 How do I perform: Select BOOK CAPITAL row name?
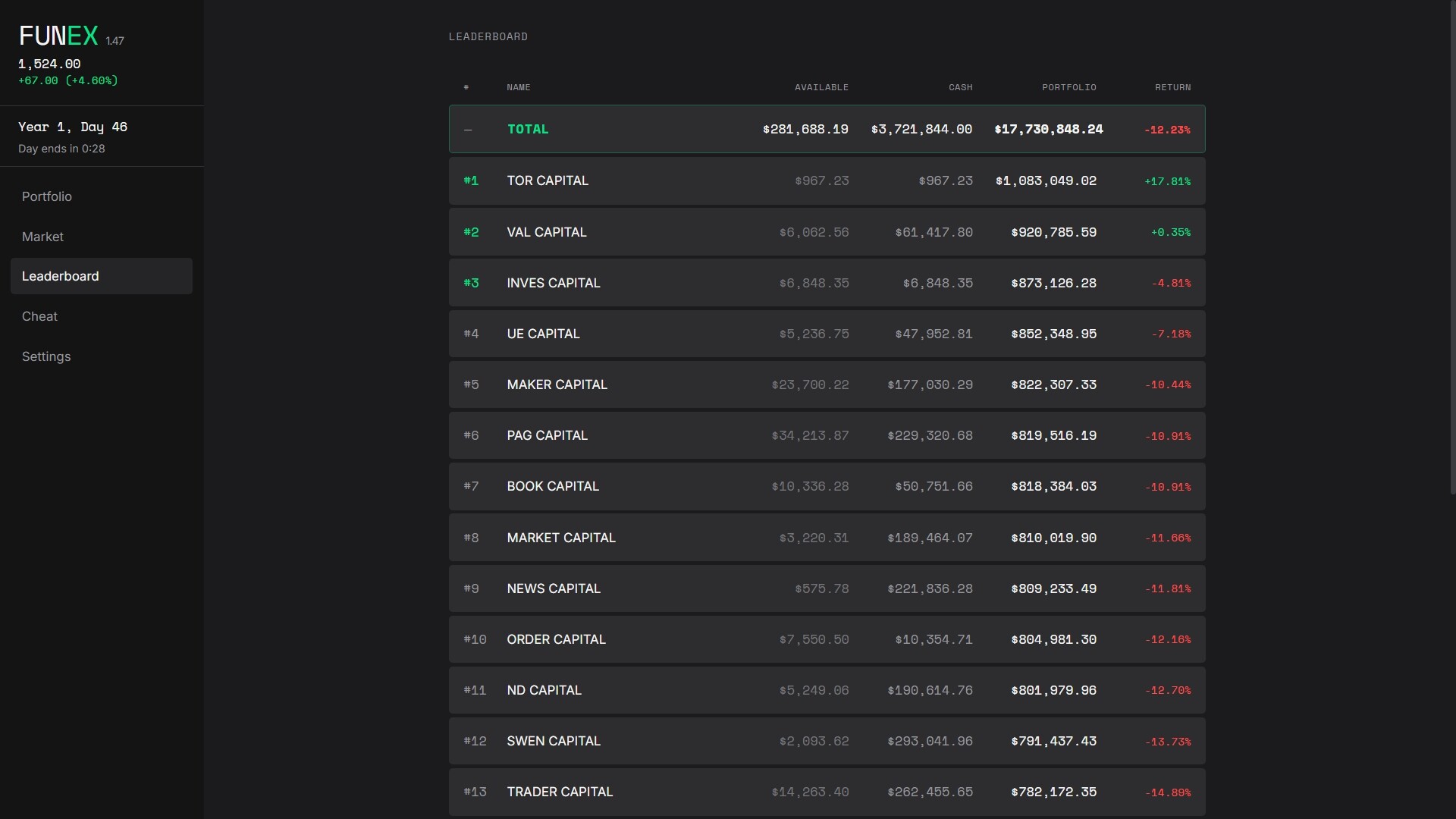[x=553, y=486]
